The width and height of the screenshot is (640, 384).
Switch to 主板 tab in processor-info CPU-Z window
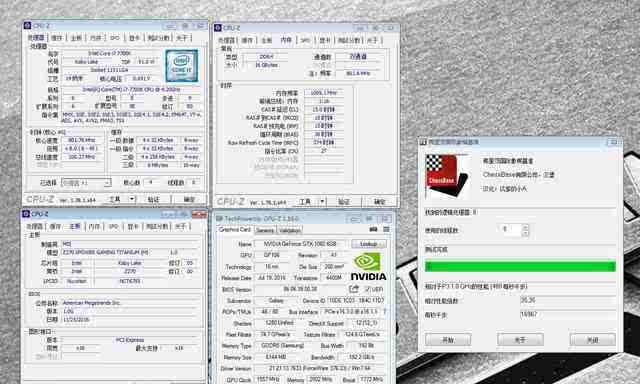(x=76, y=38)
